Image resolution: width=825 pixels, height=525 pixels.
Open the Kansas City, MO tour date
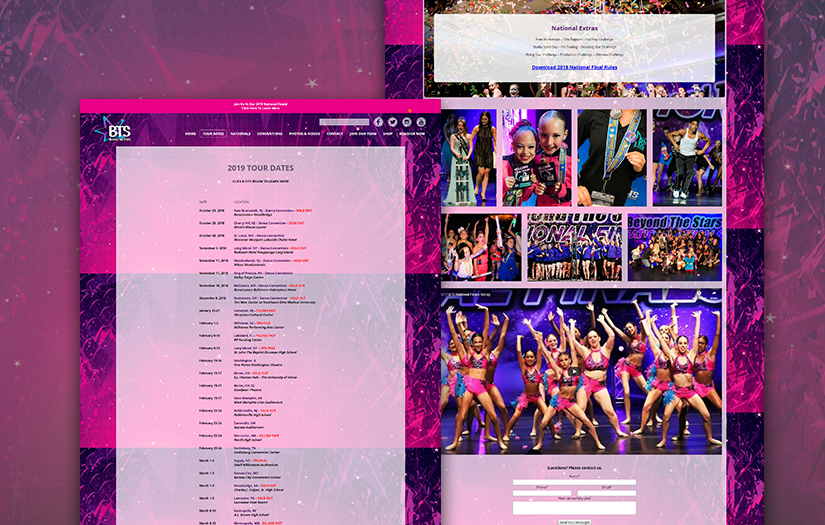point(246,473)
